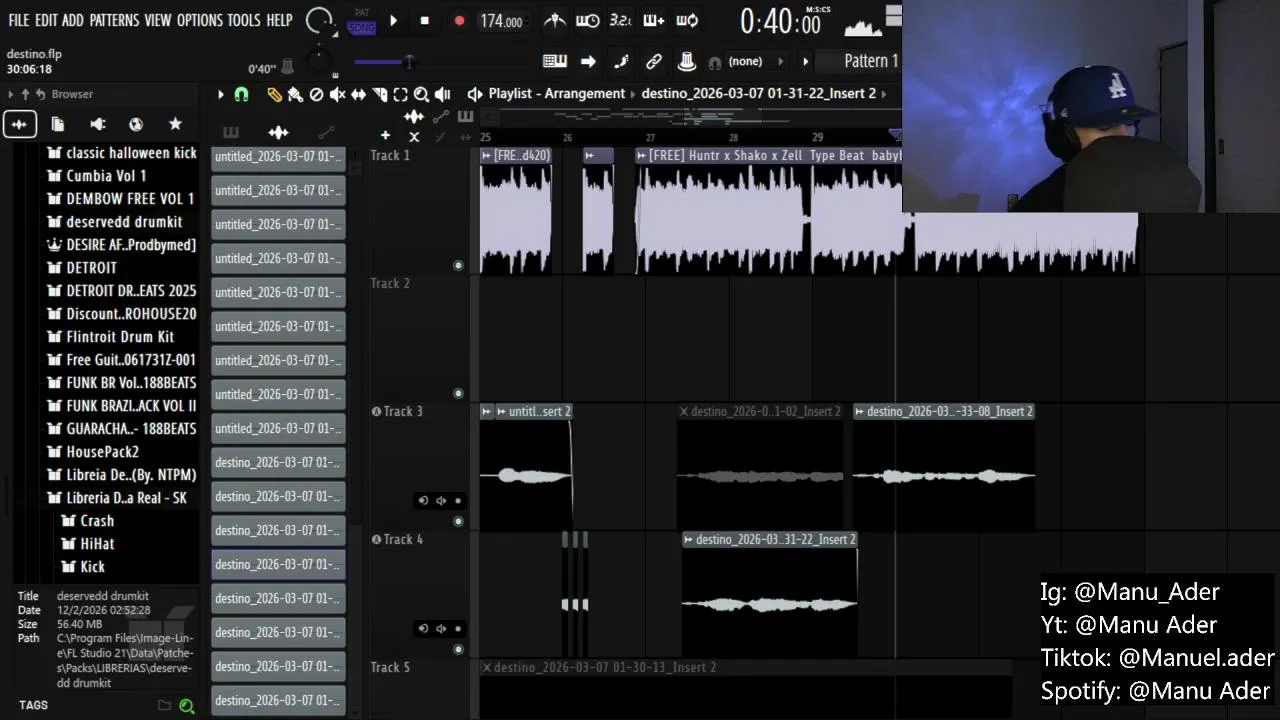Expand the DETROIT folder
This screenshot has height=720, width=1280.
[x=82, y=268]
